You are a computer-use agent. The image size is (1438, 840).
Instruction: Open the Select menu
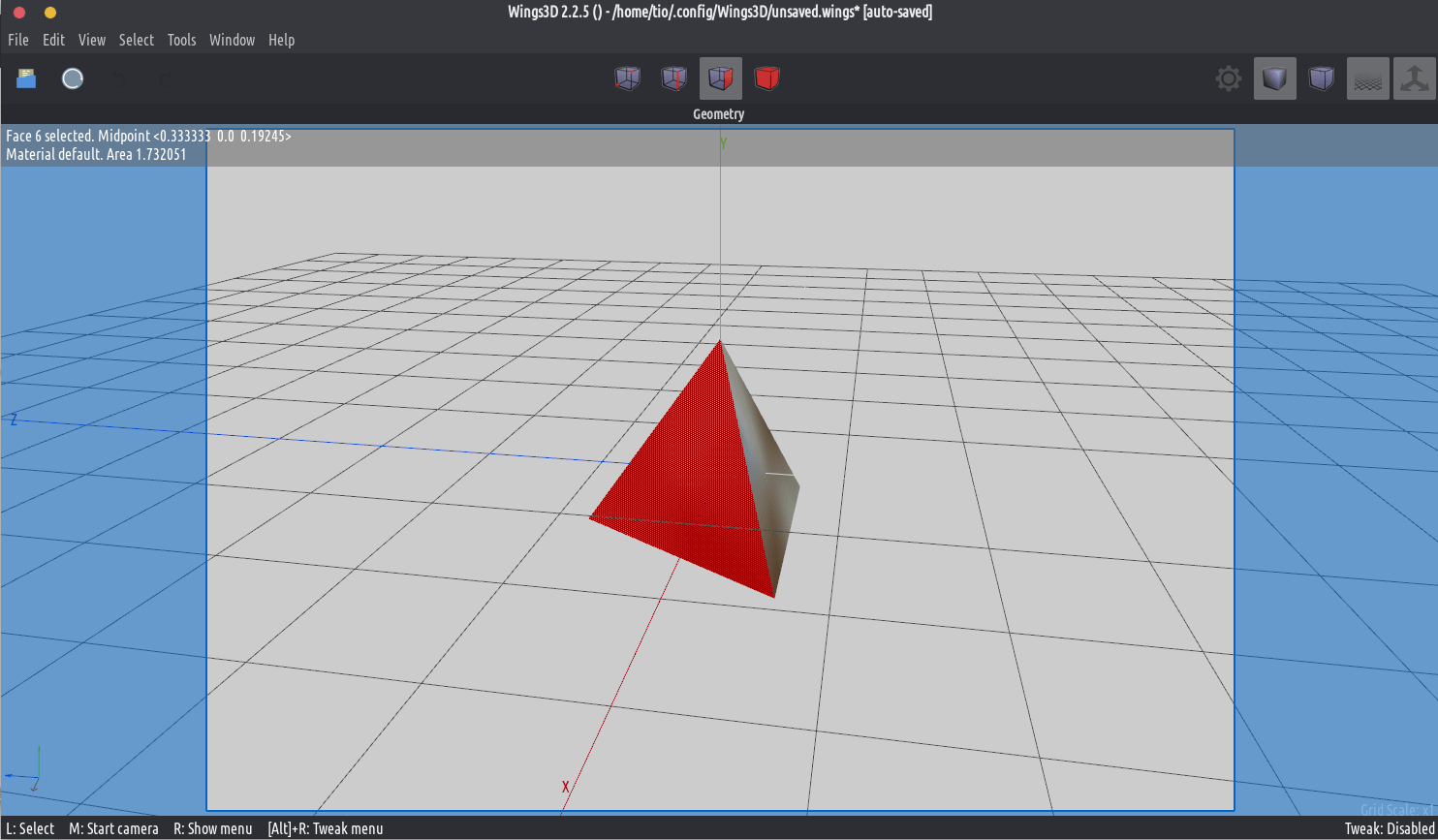click(x=137, y=40)
